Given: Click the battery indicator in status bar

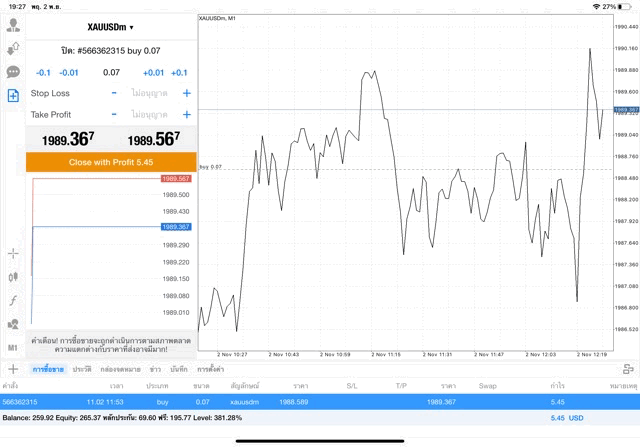Looking at the screenshot, I should point(624,7).
